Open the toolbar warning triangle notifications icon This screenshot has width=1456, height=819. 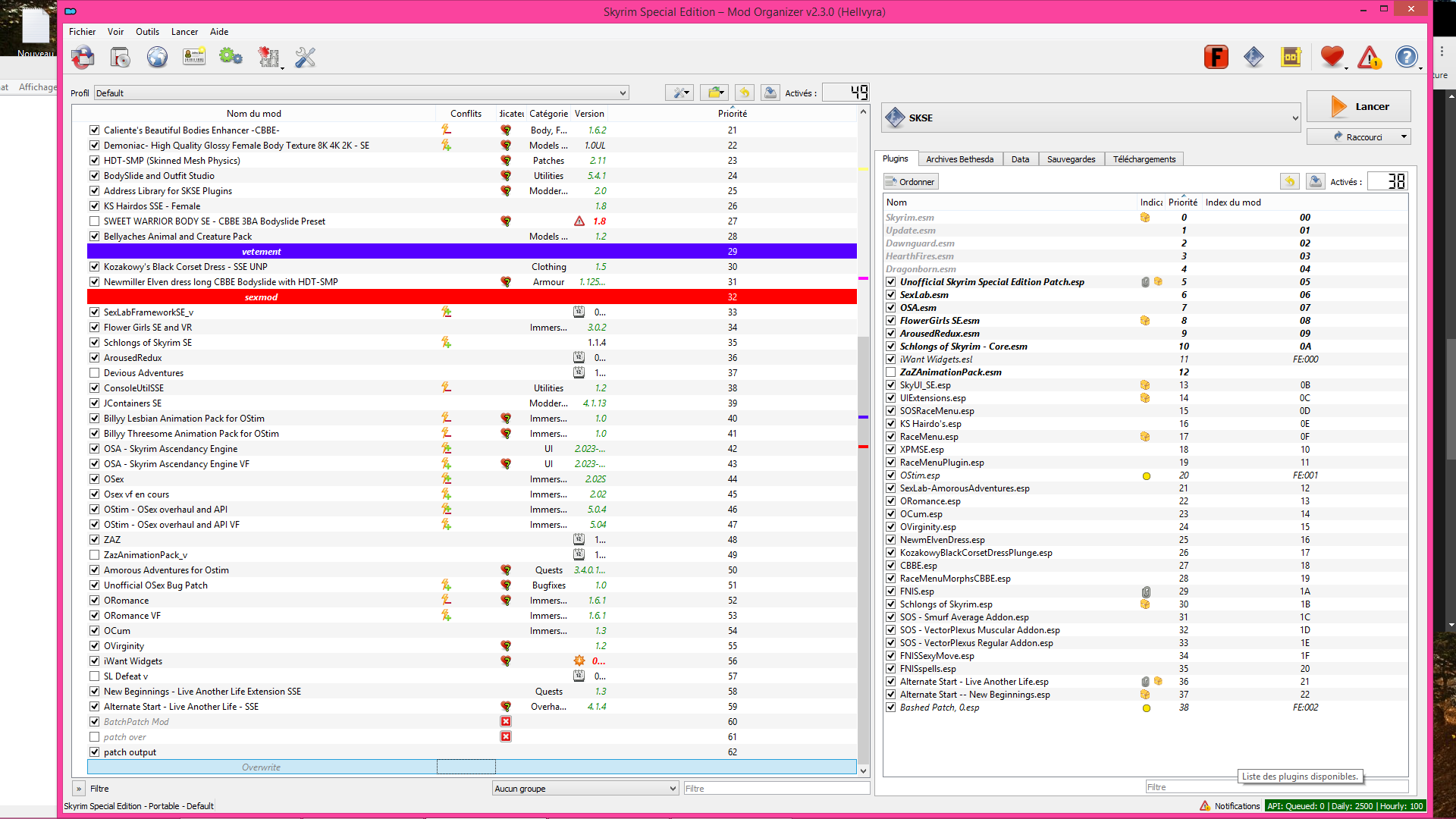[1370, 57]
